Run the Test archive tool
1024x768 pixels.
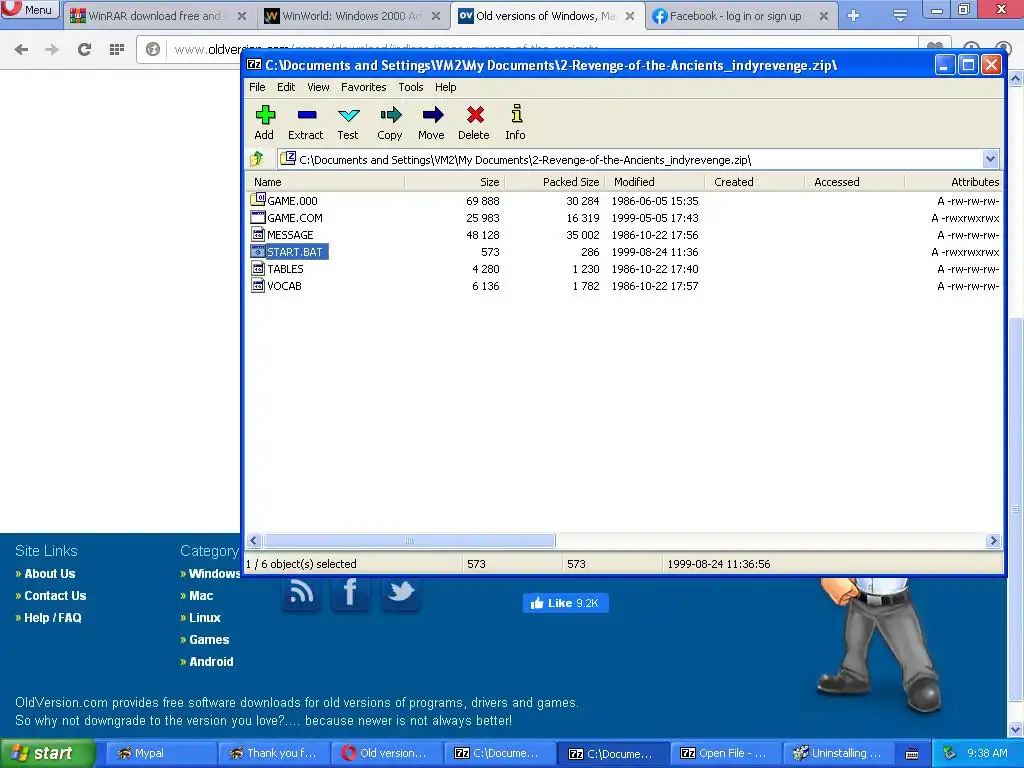[x=348, y=116]
